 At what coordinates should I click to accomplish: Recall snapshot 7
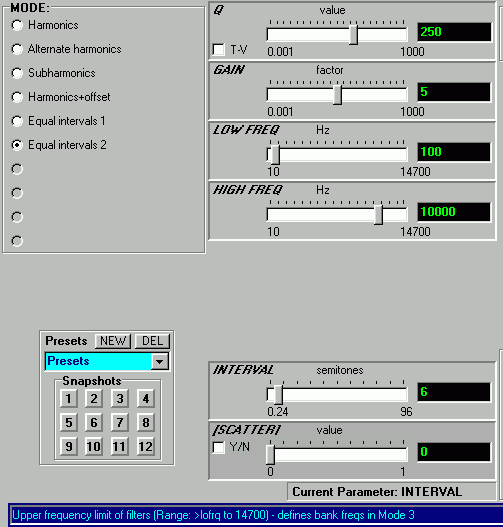pos(120,423)
